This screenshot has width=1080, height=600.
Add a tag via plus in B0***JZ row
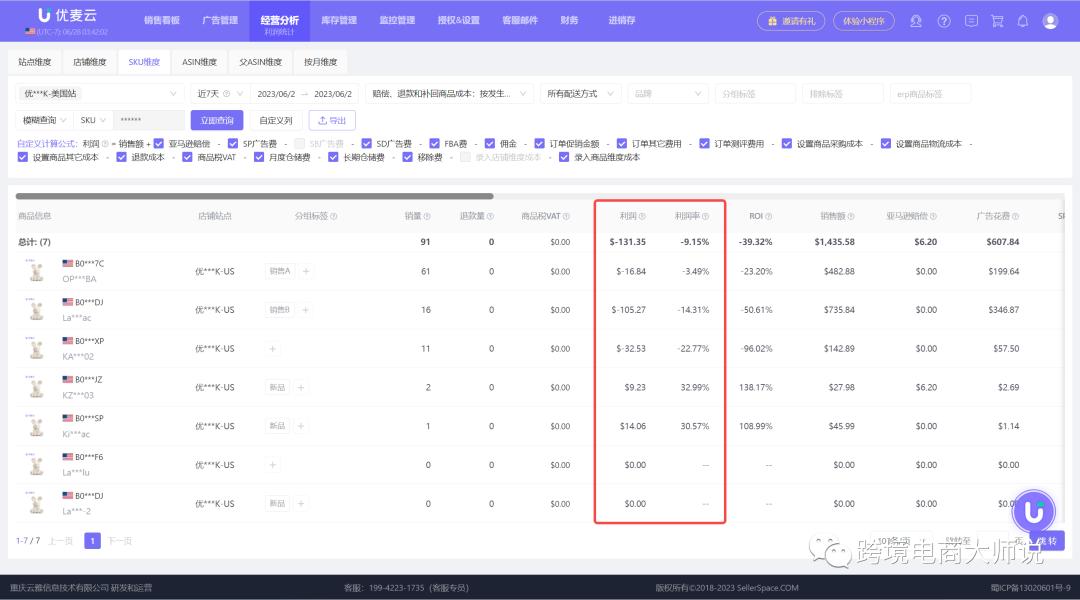pos(301,388)
